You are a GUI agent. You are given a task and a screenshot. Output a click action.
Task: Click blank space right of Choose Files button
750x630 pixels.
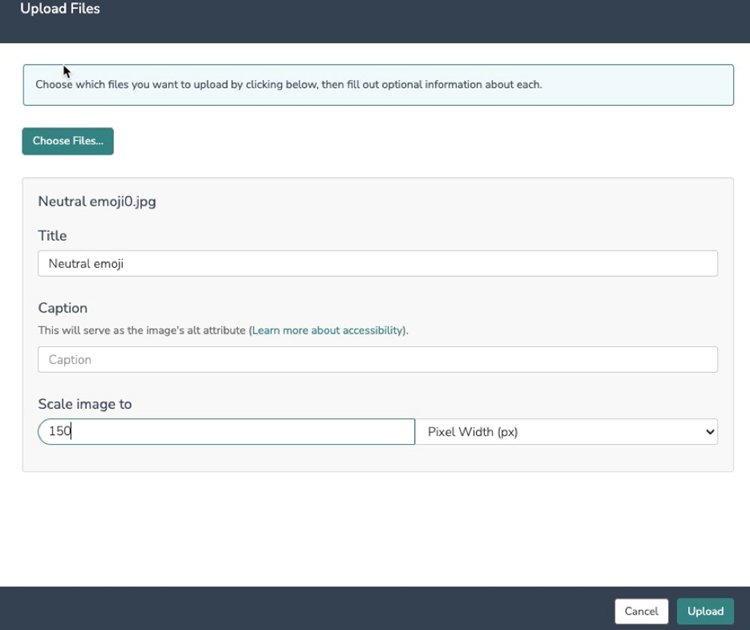coord(400,141)
